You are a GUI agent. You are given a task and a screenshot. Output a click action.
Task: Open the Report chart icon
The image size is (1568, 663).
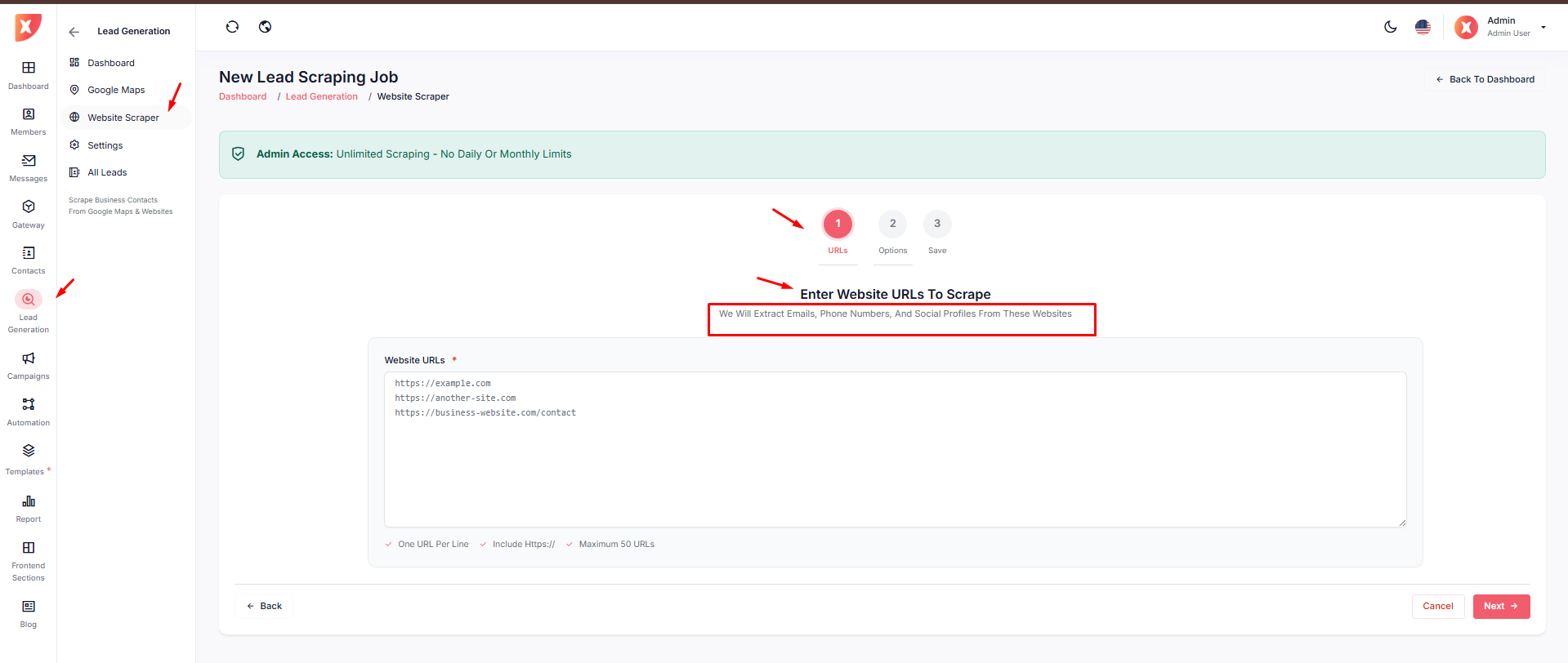[x=29, y=501]
